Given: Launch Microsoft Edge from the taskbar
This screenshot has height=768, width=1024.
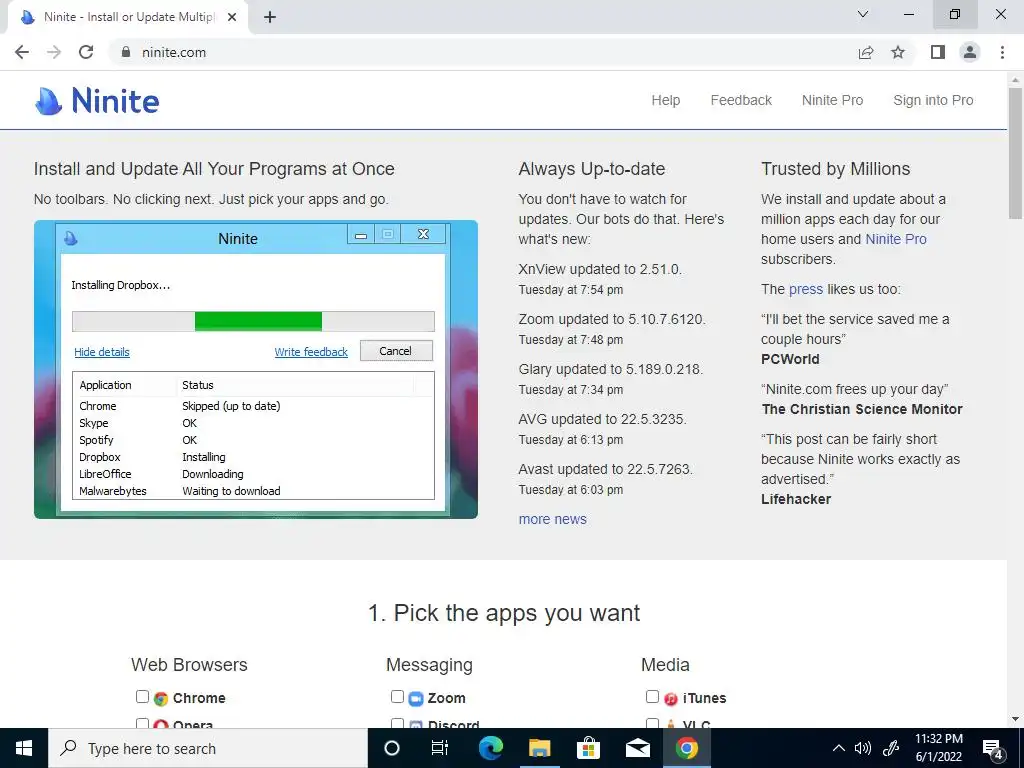Looking at the screenshot, I should [490, 748].
